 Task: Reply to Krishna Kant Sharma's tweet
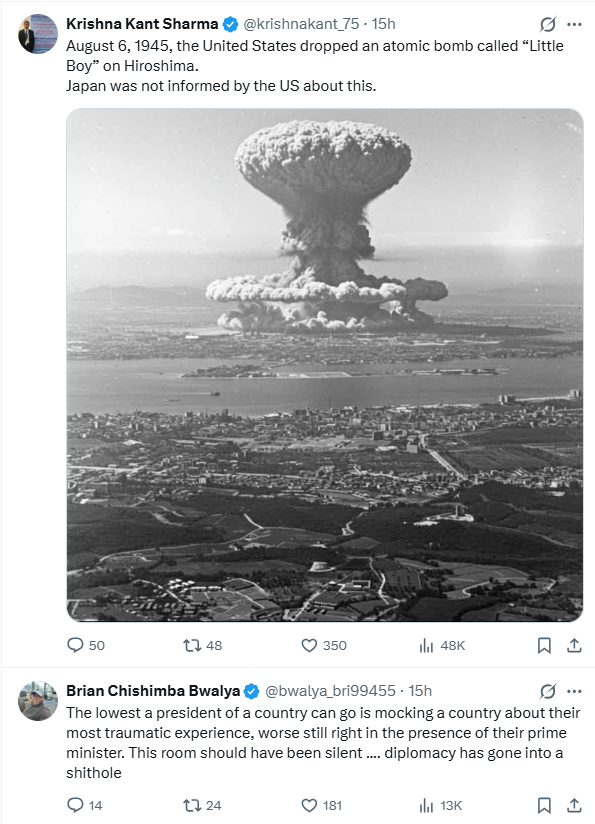[76, 645]
